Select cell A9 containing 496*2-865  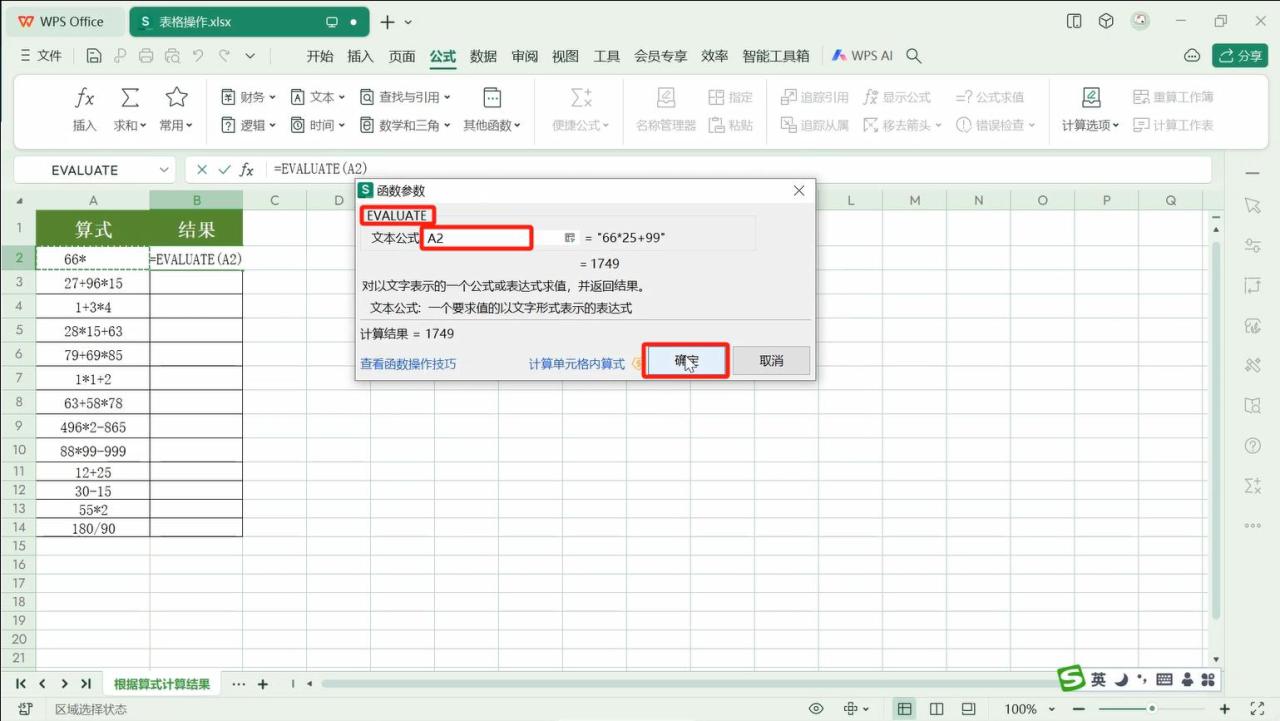(x=92, y=427)
